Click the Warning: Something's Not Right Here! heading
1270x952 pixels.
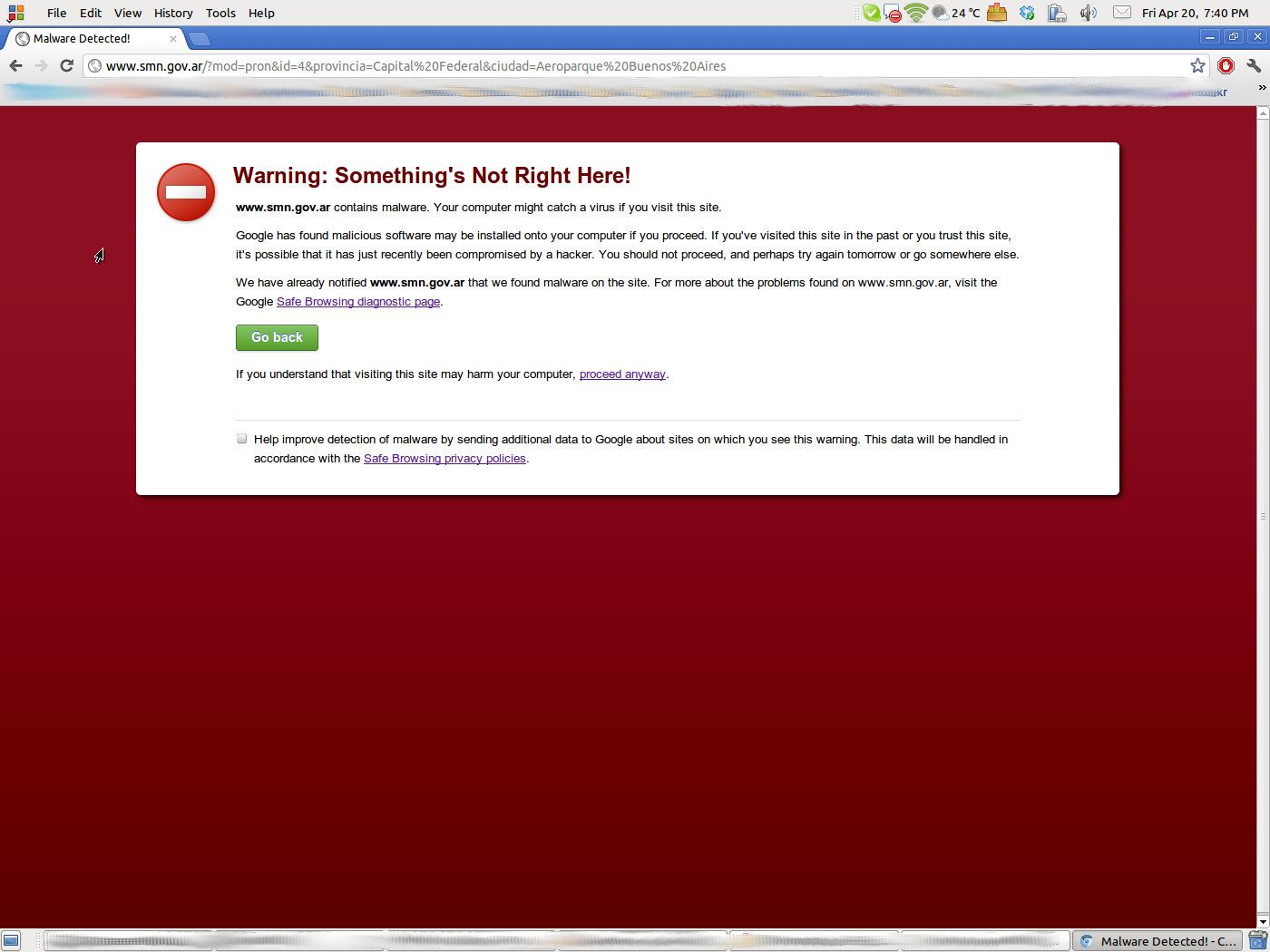point(432,176)
